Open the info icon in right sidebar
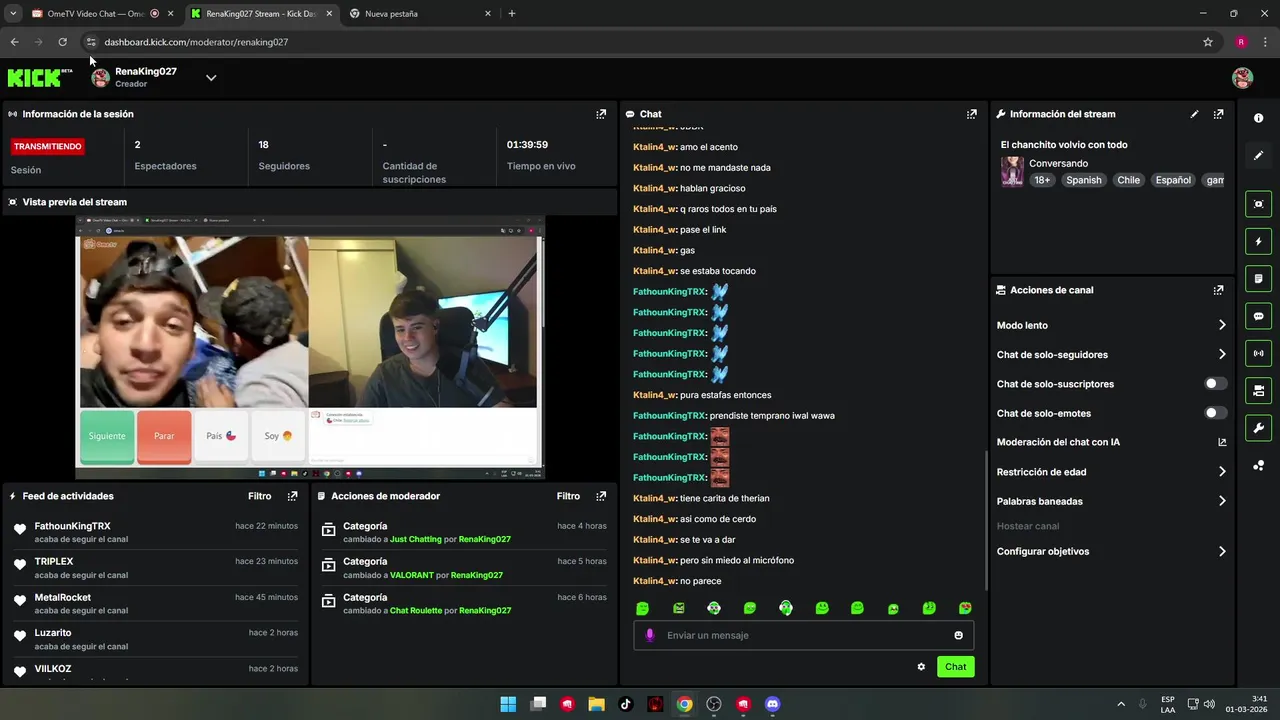Image resolution: width=1280 pixels, height=720 pixels. 1258,118
